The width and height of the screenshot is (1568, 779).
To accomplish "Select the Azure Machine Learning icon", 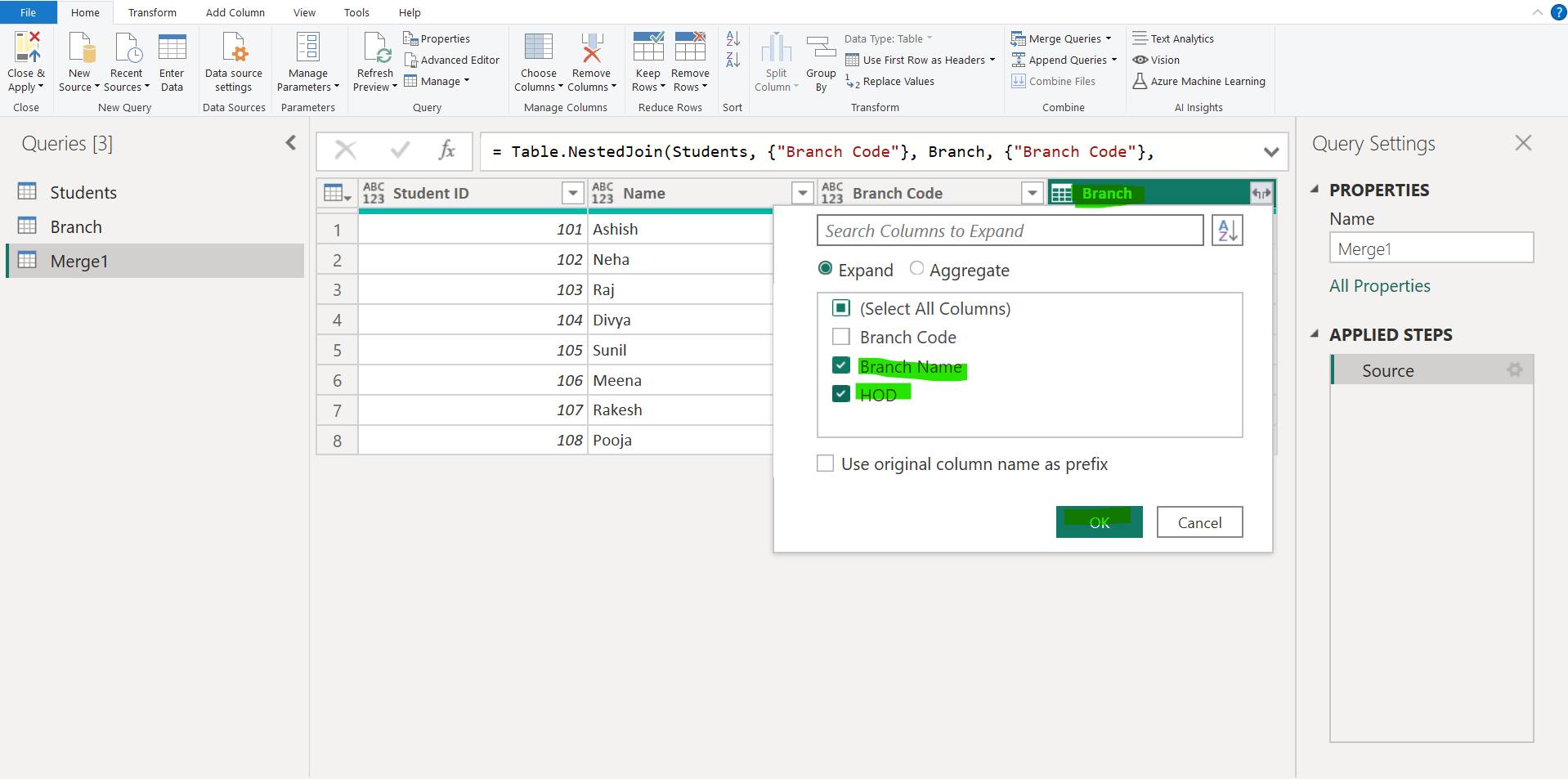I will pyautogui.click(x=1140, y=81).
